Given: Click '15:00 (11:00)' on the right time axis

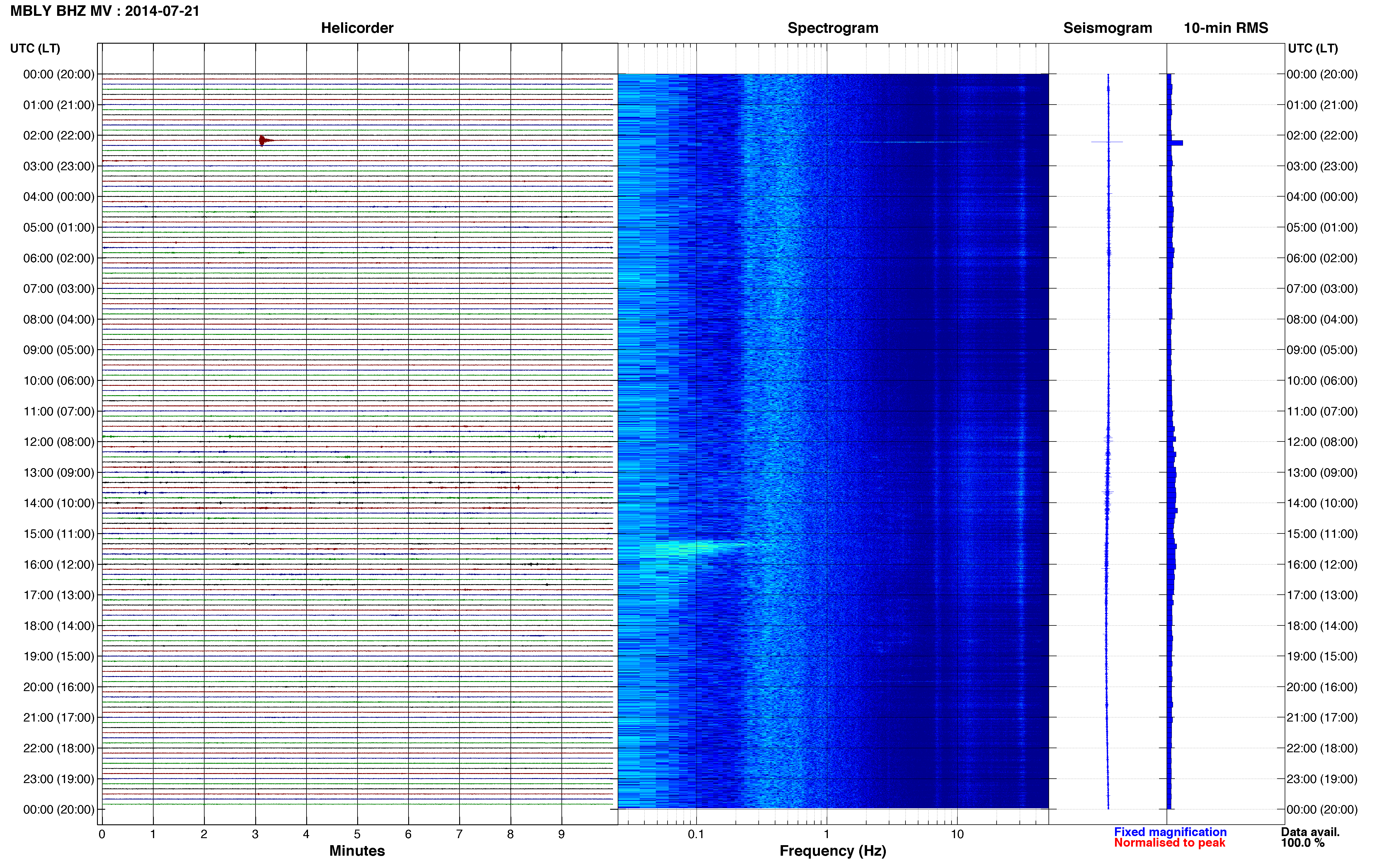Looking at the screenshot, I should [x=1322, y=534].
